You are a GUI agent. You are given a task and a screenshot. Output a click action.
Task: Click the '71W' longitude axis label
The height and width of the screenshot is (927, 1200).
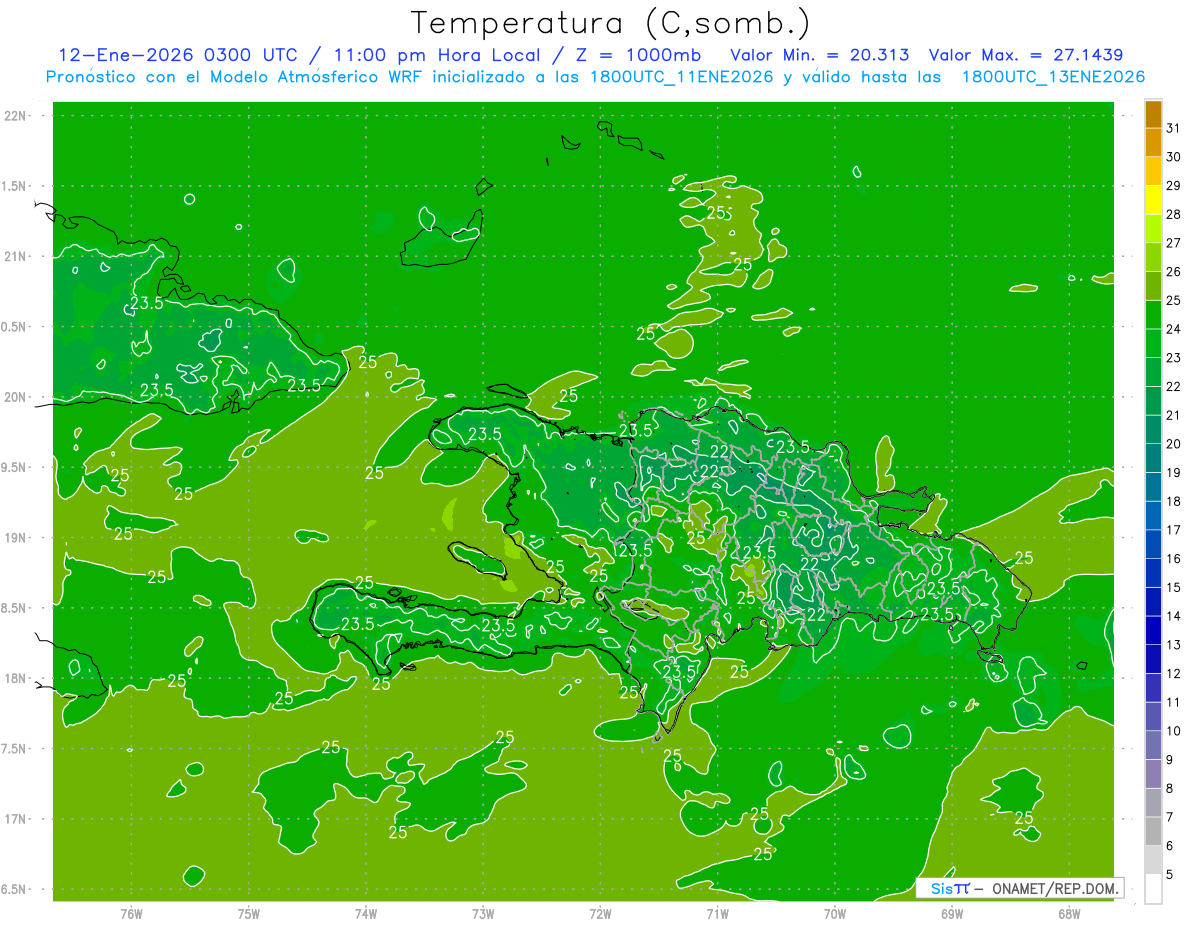click(717, 914)
